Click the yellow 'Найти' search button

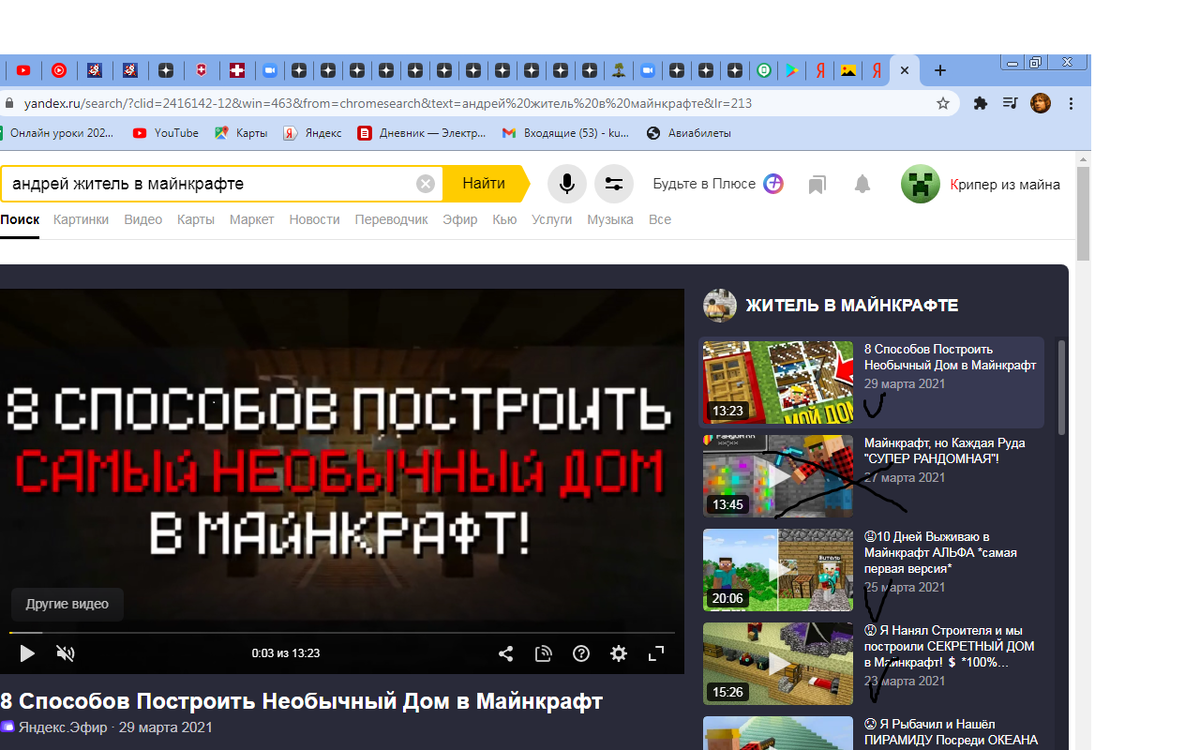point(484,184)
